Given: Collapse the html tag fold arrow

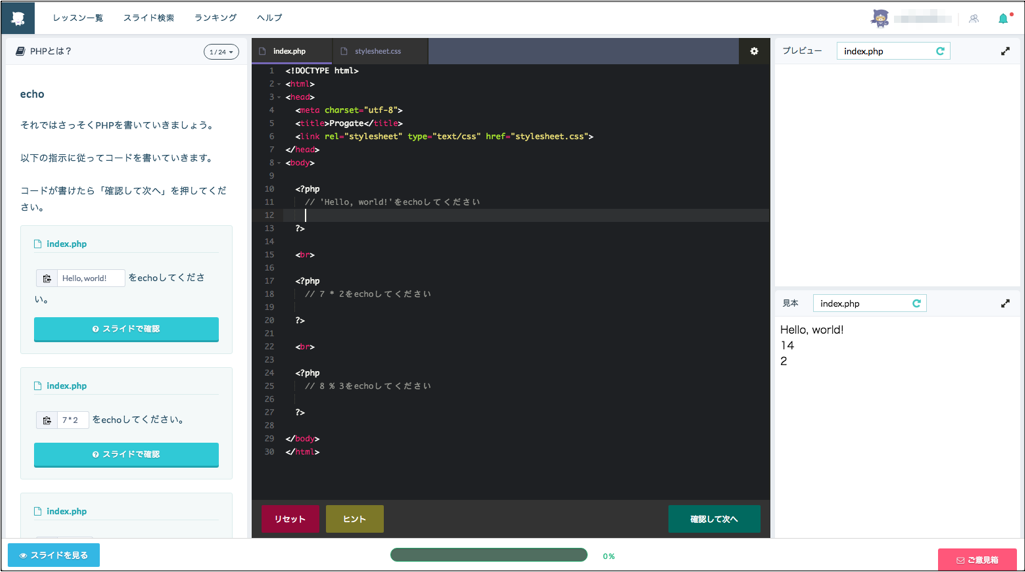Looking at the screenshot, I should point(279,84).
